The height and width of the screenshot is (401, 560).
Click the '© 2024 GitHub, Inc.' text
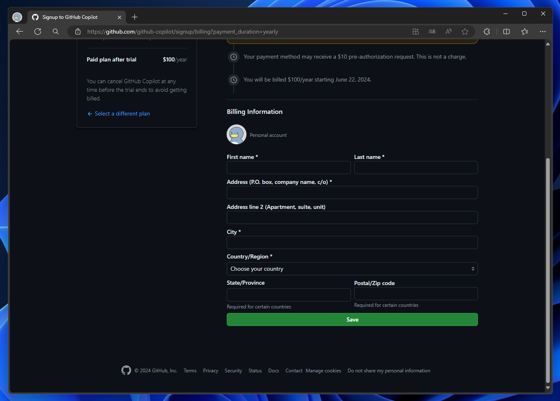[x=156, y=371]
